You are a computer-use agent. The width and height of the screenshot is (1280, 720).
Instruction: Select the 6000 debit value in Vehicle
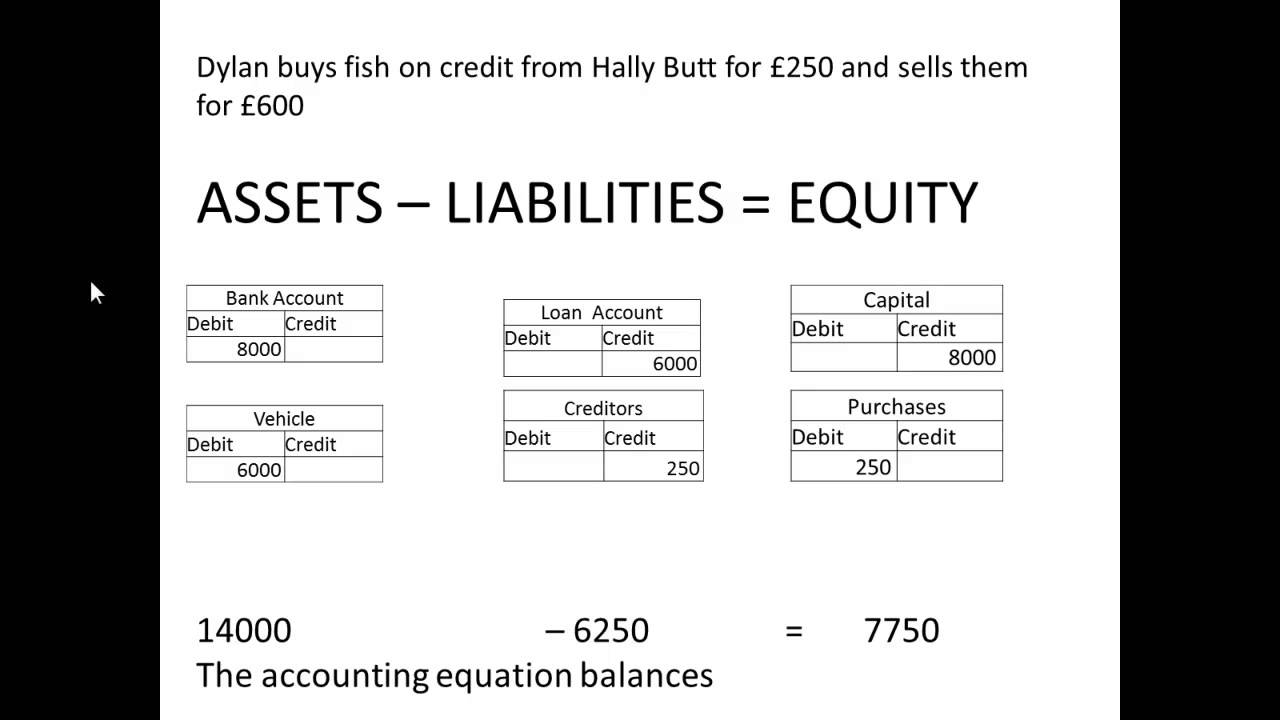click(258, 470)
